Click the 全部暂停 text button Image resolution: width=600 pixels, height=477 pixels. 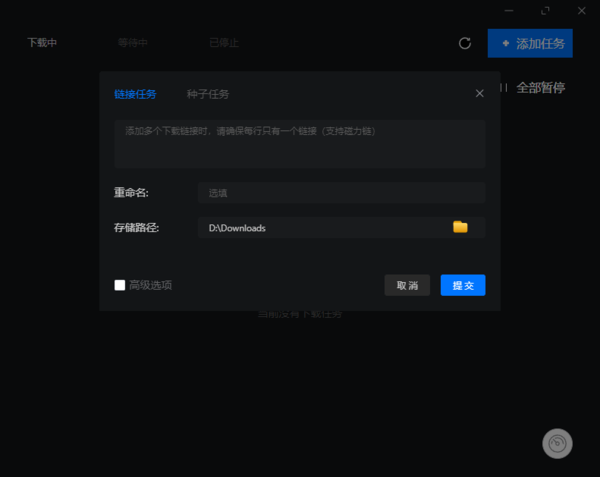click(x=541, y=88)
